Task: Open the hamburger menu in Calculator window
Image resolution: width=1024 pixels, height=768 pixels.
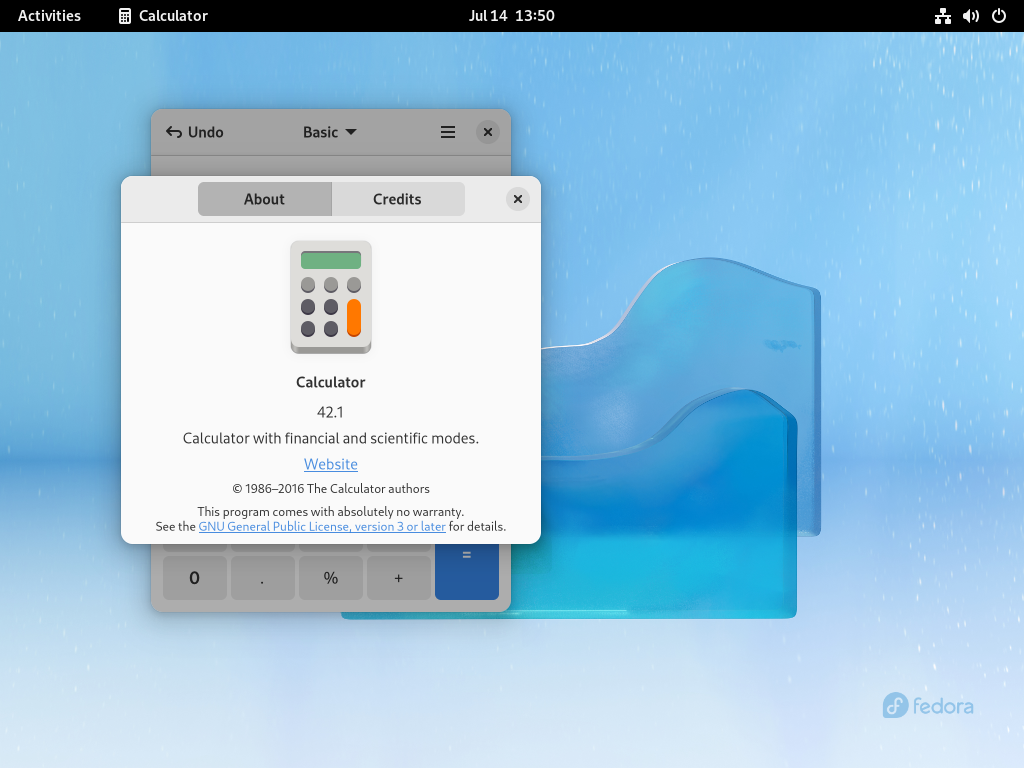Action: [448, 132]
